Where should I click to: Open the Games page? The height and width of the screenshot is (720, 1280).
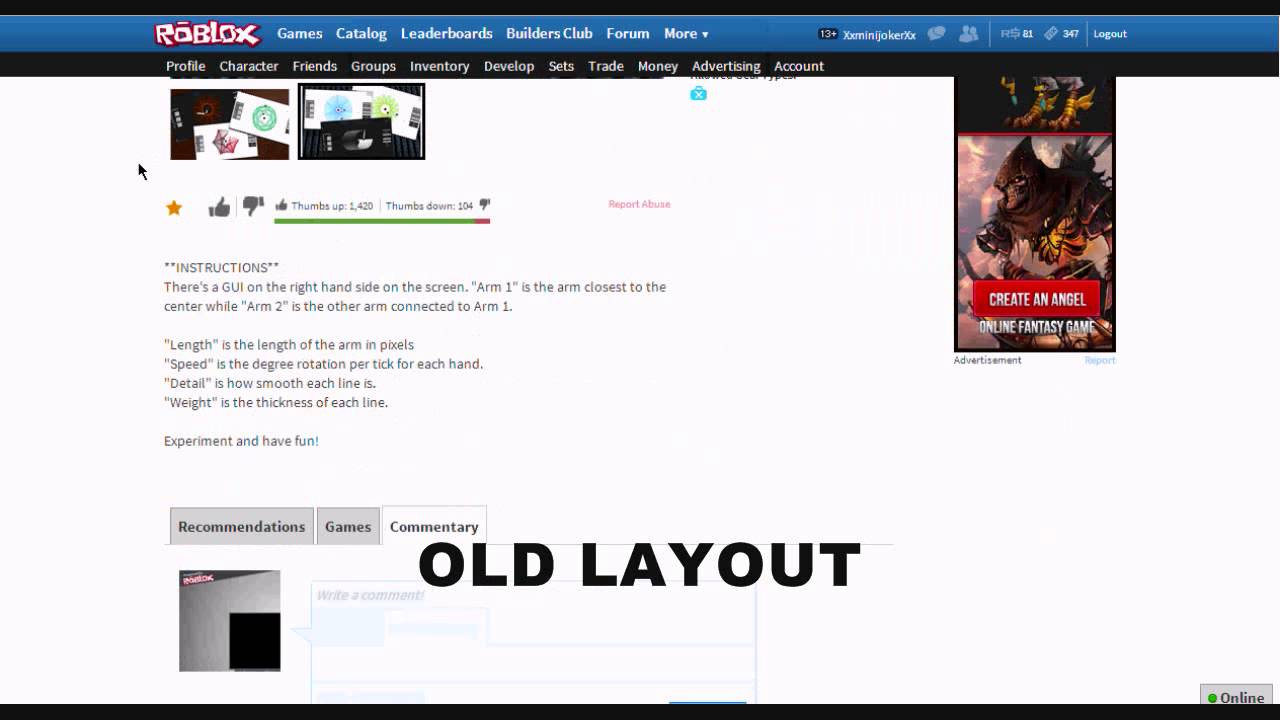300,34
